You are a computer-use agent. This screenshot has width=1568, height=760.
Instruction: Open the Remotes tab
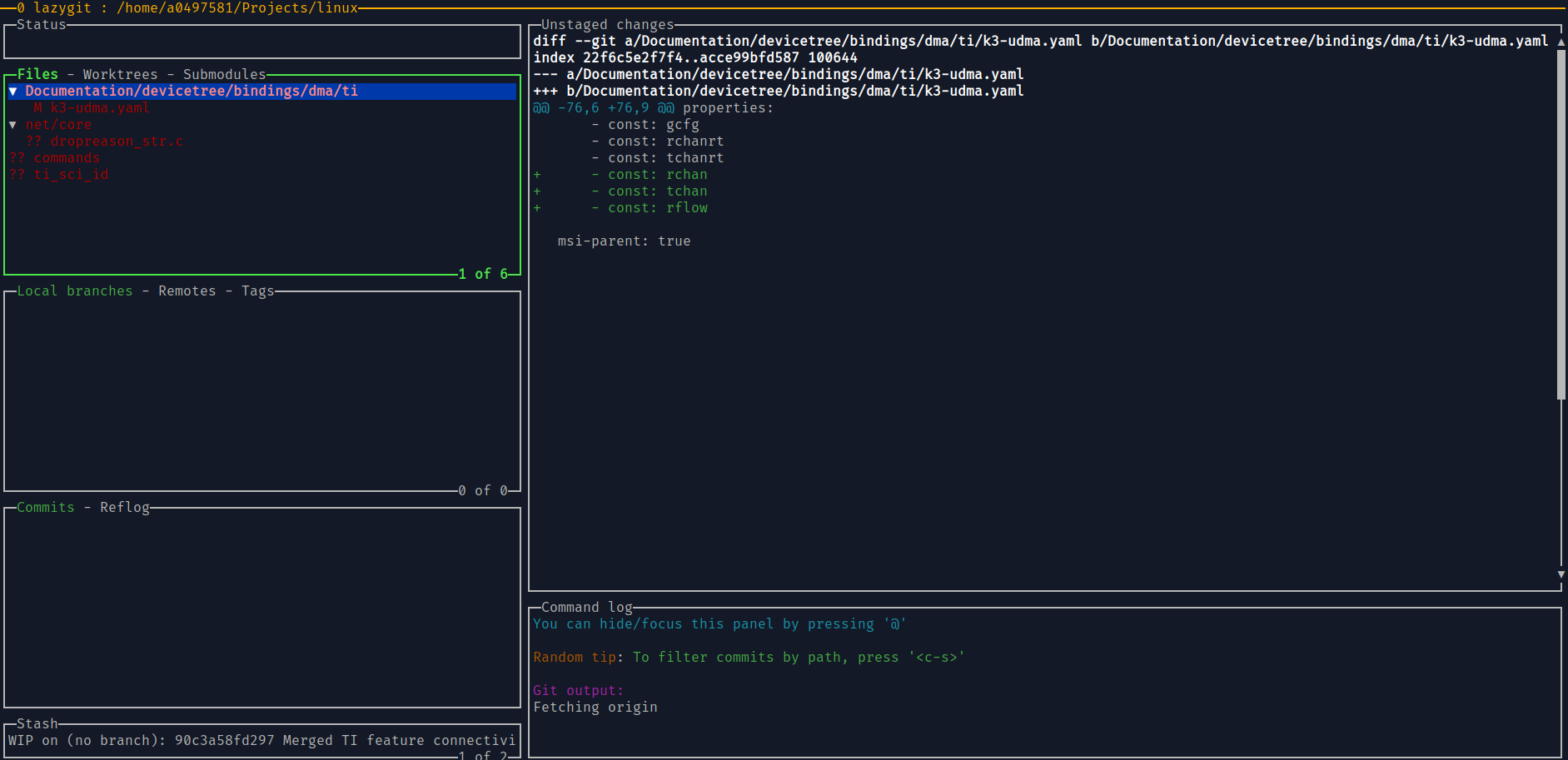pyautogui.click(x=187, y=291)
